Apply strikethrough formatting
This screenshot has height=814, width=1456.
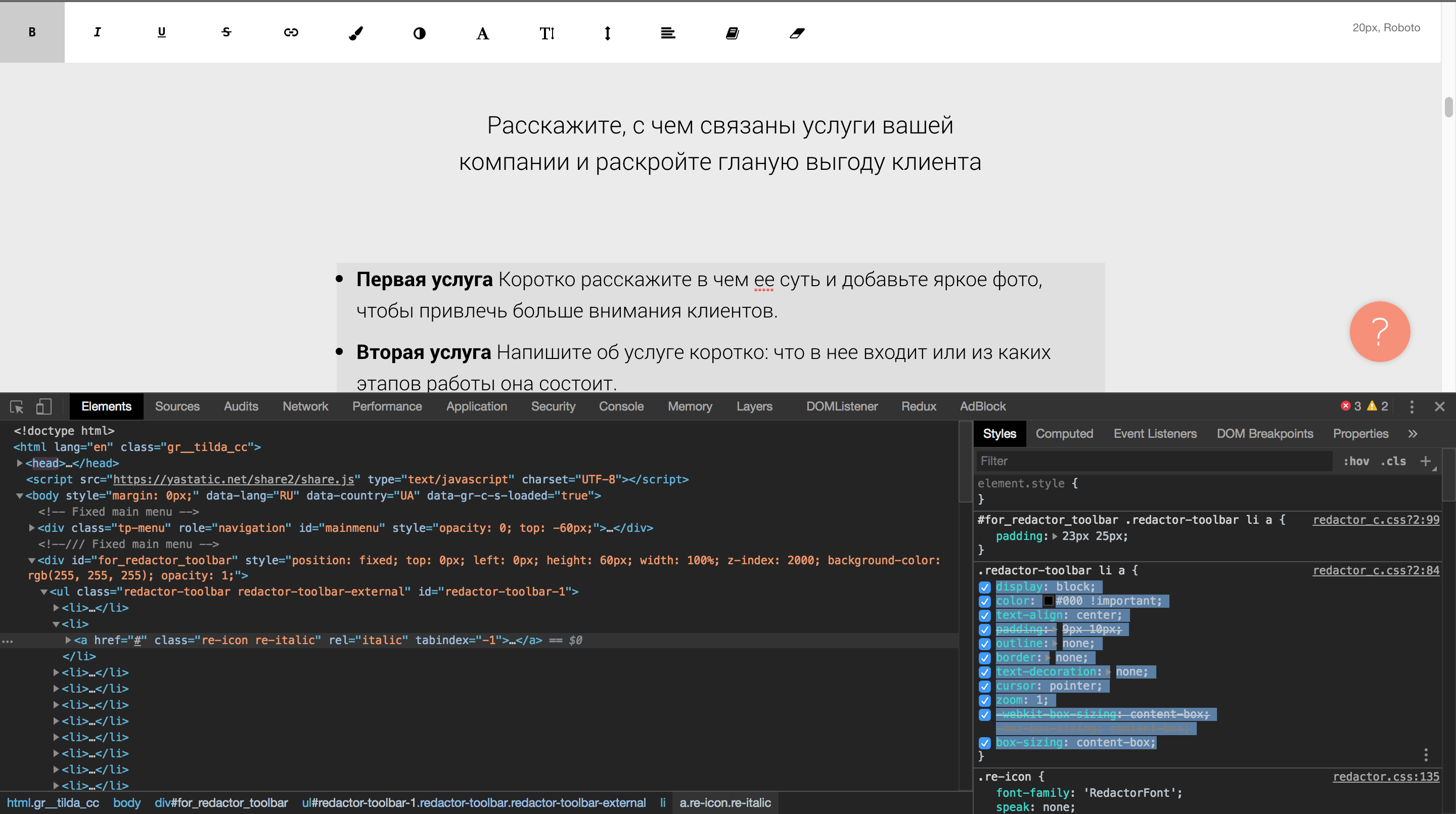(x=226, y=32)
